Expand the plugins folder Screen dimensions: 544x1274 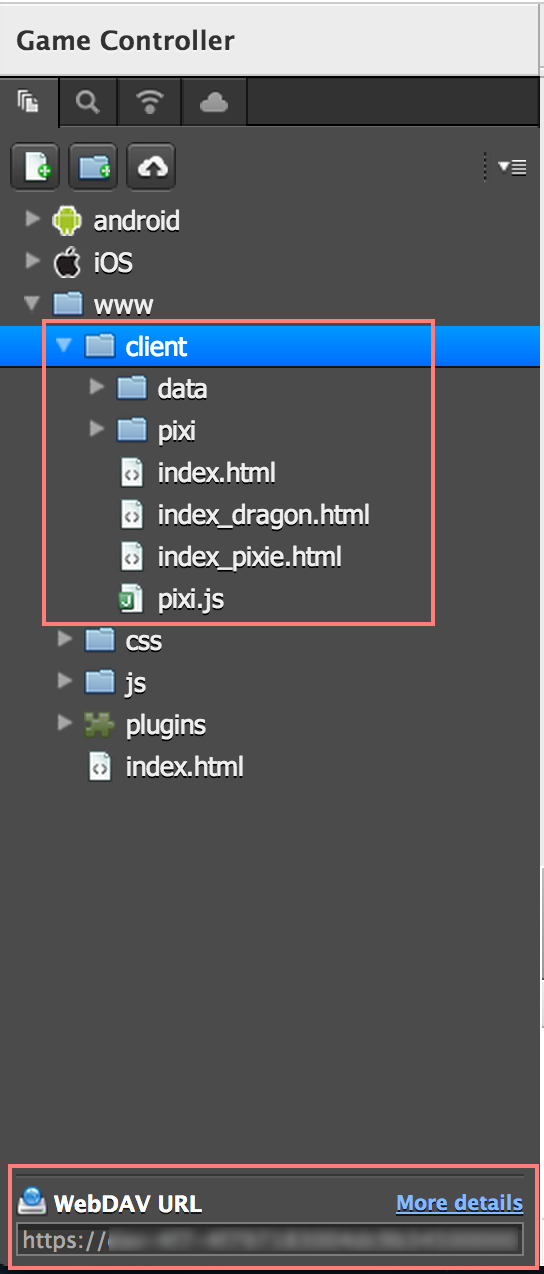pyautogui.click(x=65, y=723)
